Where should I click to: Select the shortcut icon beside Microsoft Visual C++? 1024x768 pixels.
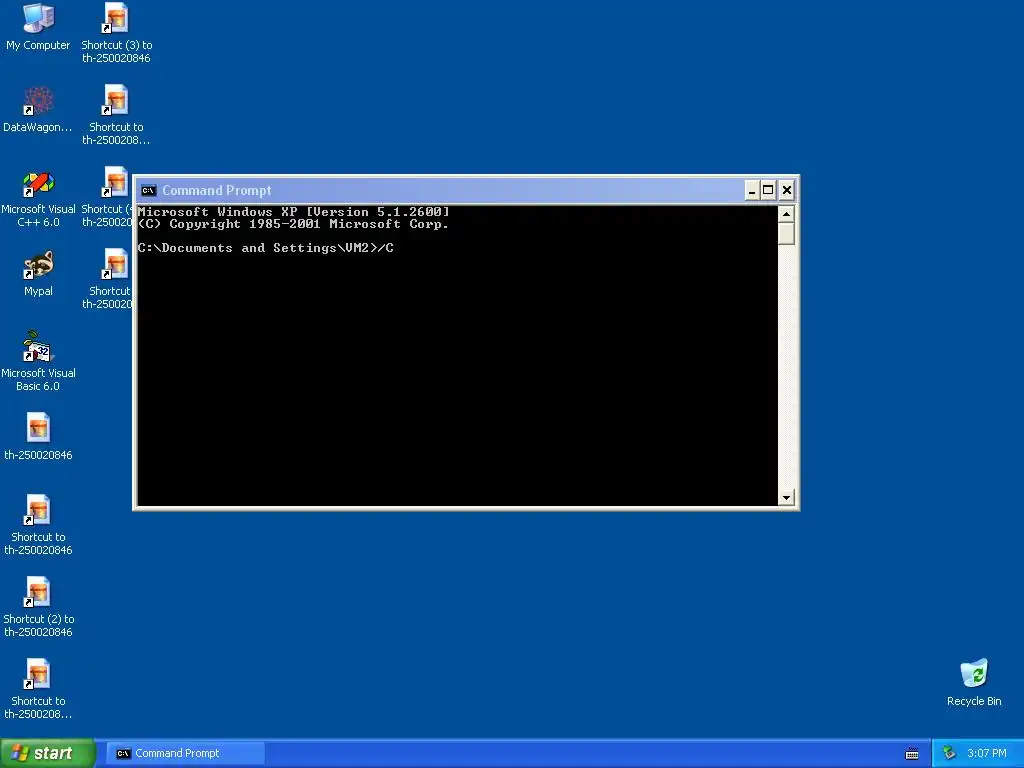pos(108,197)
